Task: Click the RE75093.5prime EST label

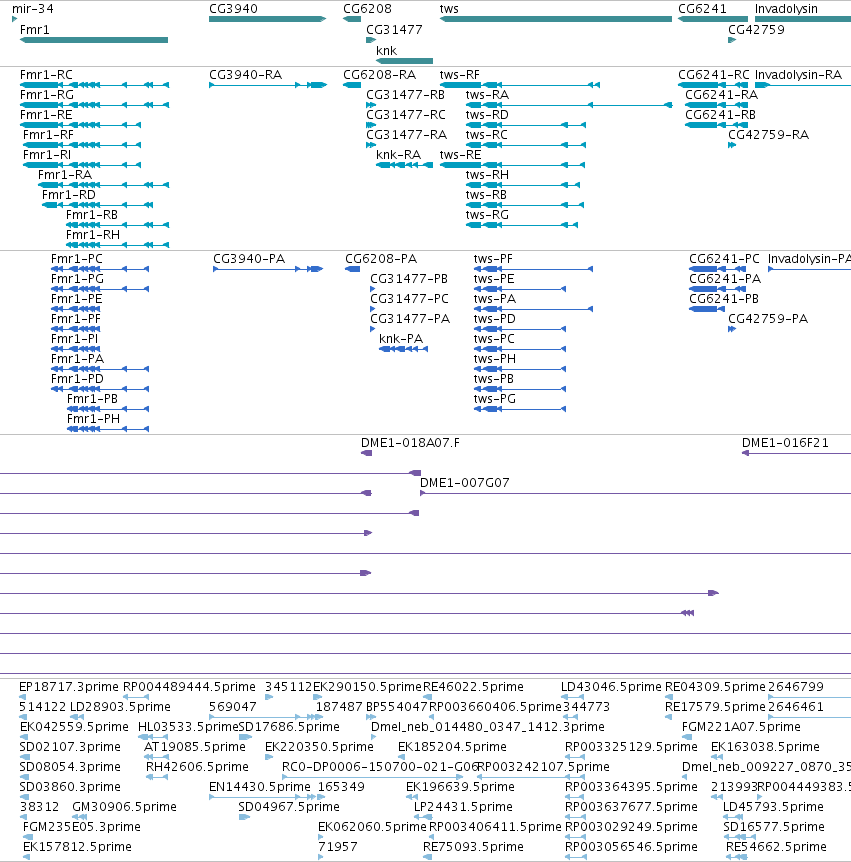Action: (473, 847)
